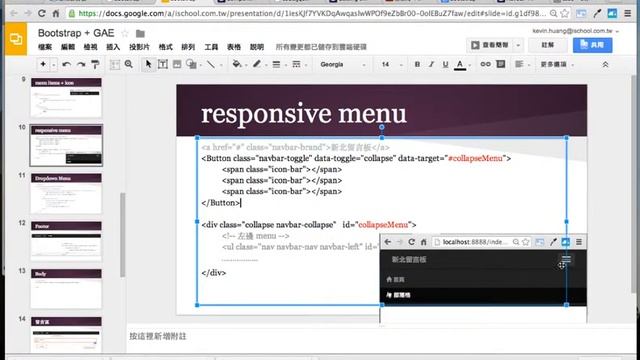Screen dimensions: 640x360
Task: Open the 工具 Tools menu
Action: pos(211,47)
